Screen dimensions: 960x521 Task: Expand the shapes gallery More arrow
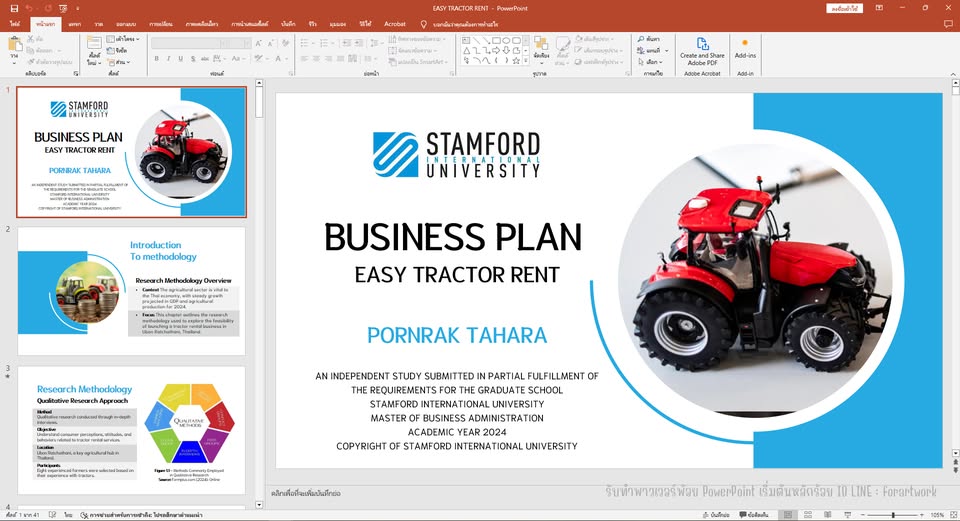pos(526,61)
